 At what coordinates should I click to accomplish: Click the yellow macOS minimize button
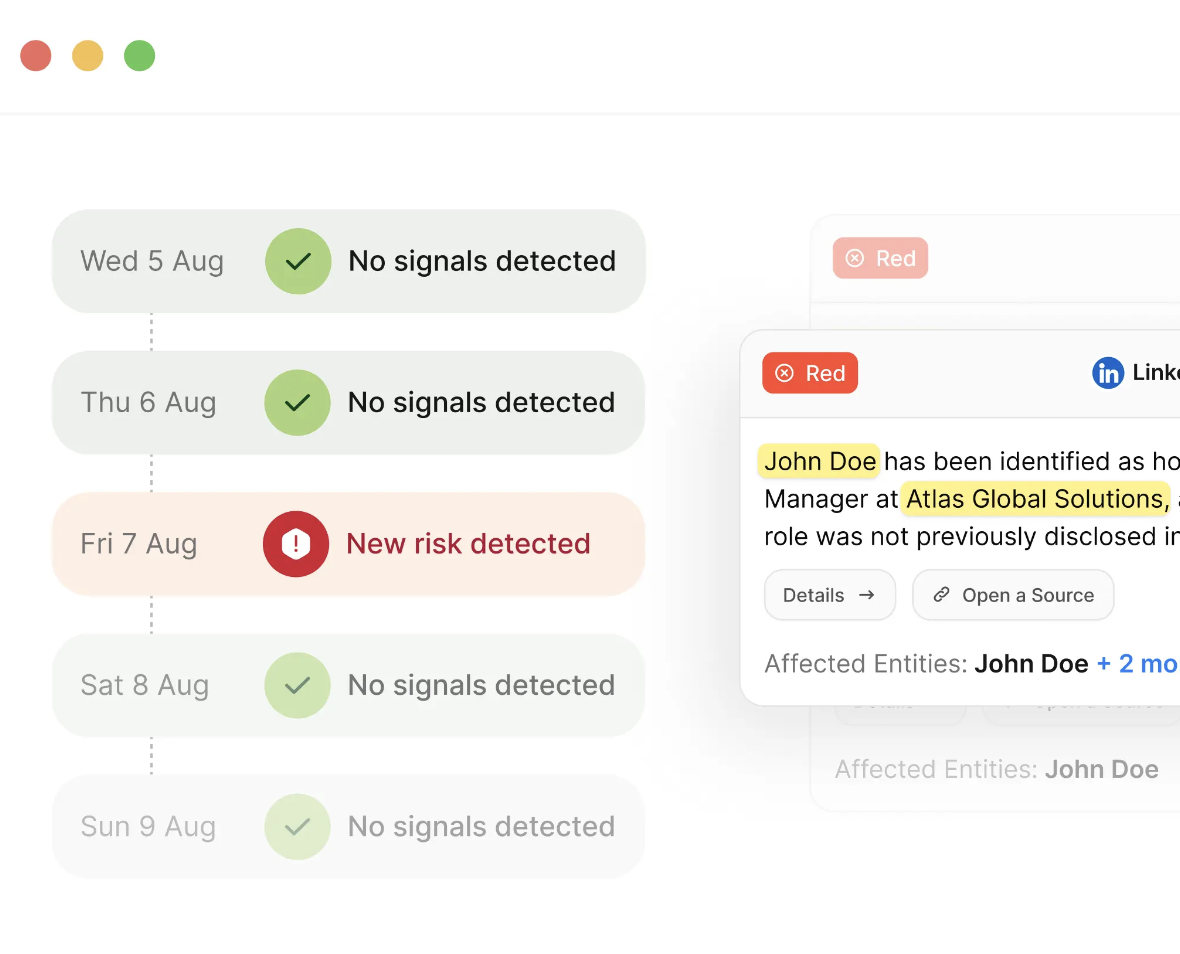87,56
